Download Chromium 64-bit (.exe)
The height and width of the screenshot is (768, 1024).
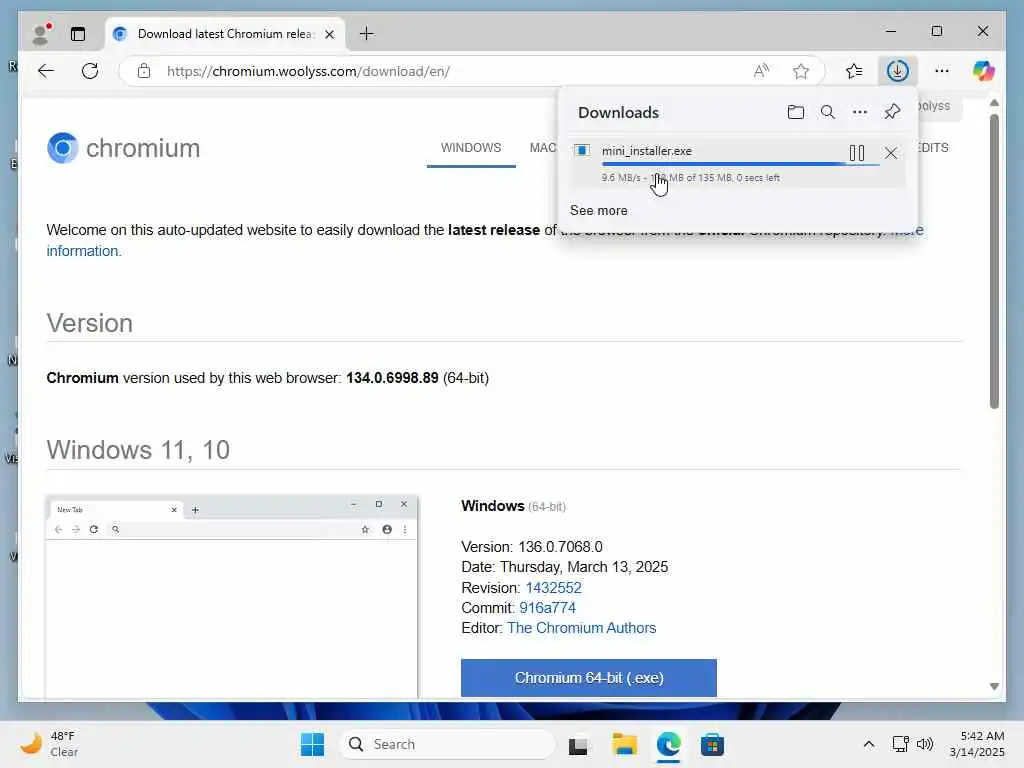588,678
